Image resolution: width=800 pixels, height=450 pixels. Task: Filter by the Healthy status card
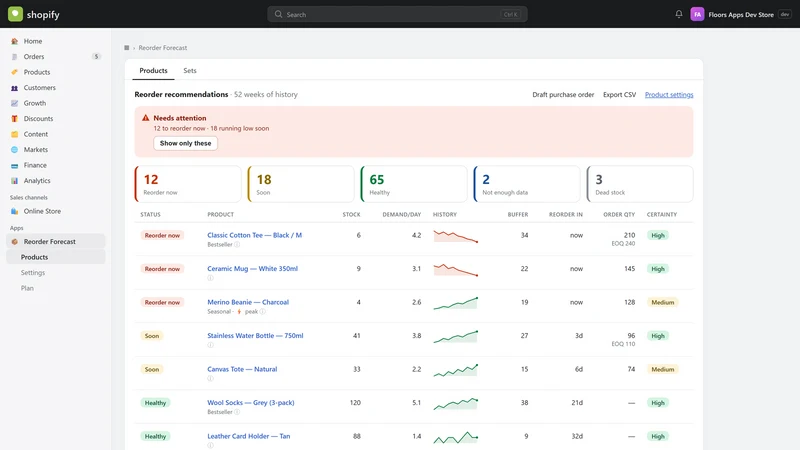coord(414,184)
